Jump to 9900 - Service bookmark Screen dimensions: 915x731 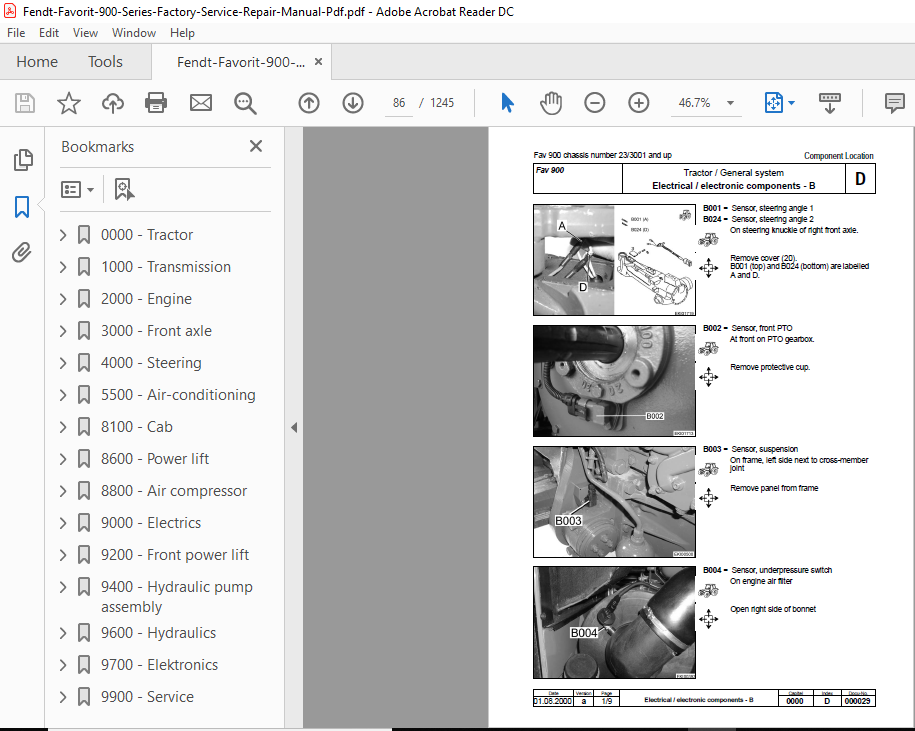click(x=147, y=697)
